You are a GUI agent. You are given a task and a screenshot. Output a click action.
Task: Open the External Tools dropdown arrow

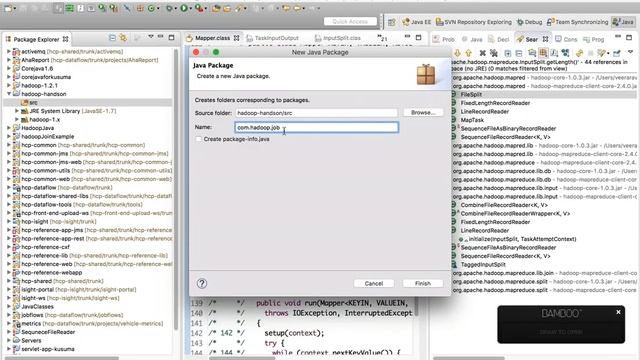(206, 8)
